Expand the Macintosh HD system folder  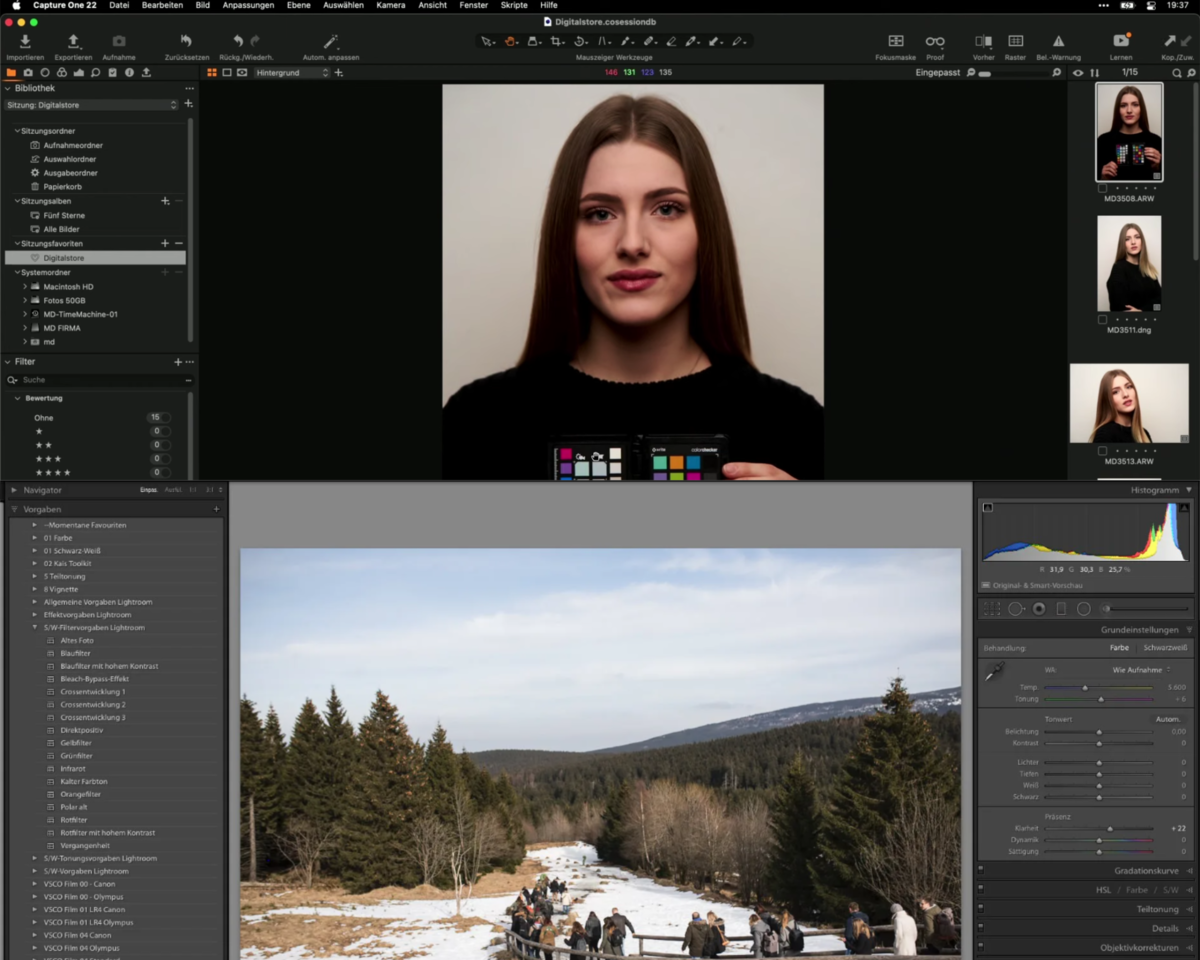25,286
